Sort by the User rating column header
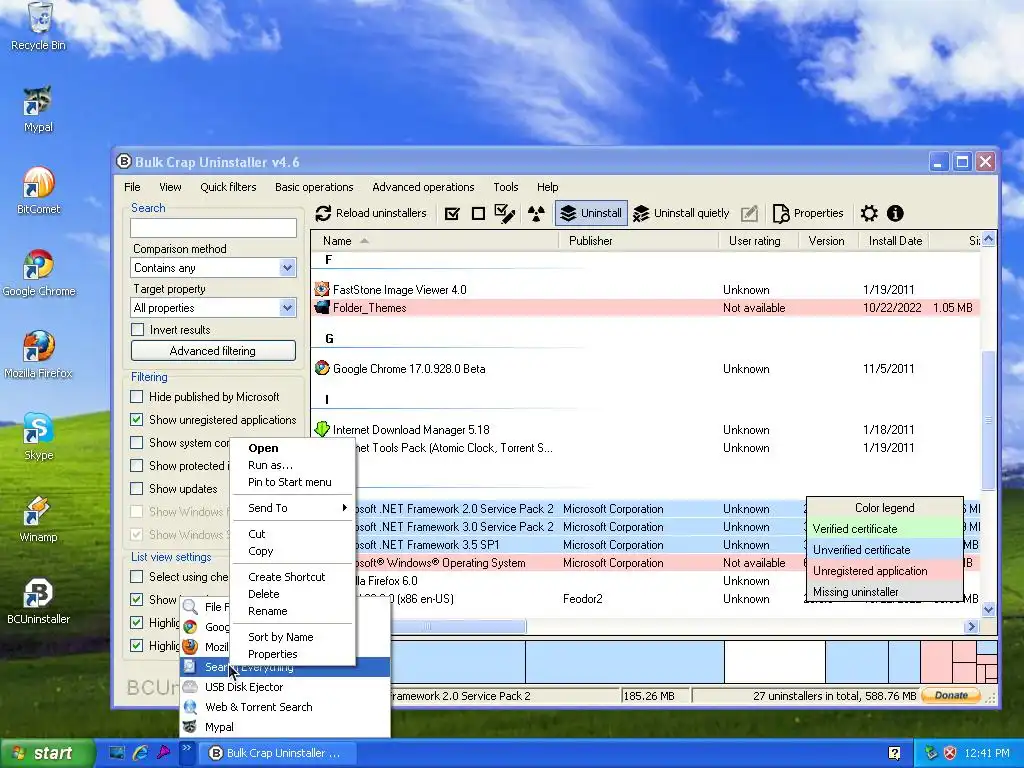The width and height of the screenshot is (1024, 768). [758, 241]
